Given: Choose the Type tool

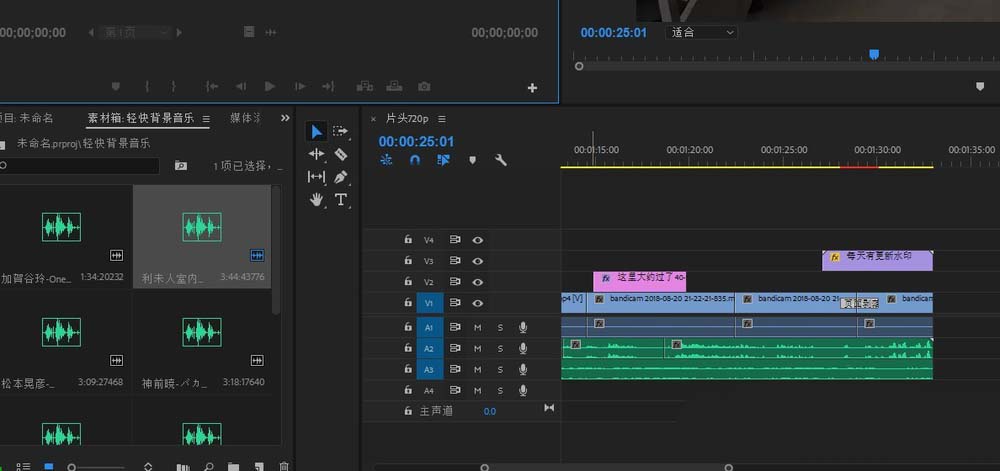Looking at the screenshot, I should [341, 199].
